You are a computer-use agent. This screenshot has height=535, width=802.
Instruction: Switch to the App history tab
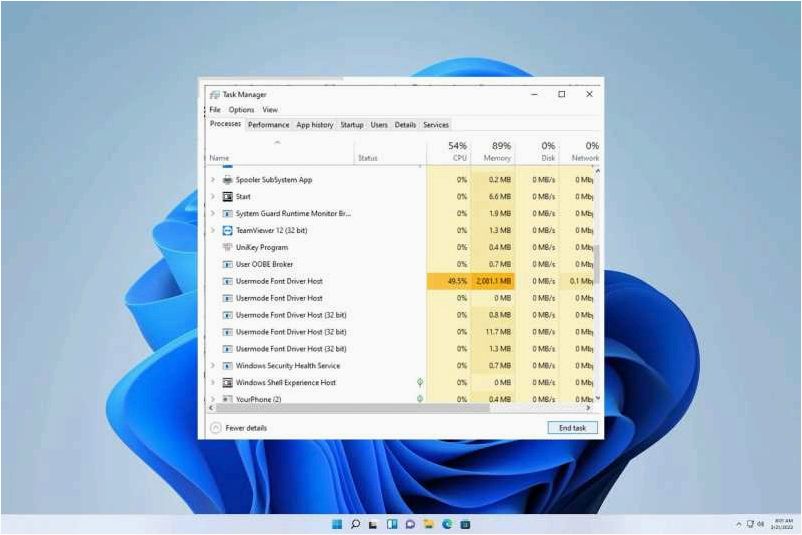[315, 125]
